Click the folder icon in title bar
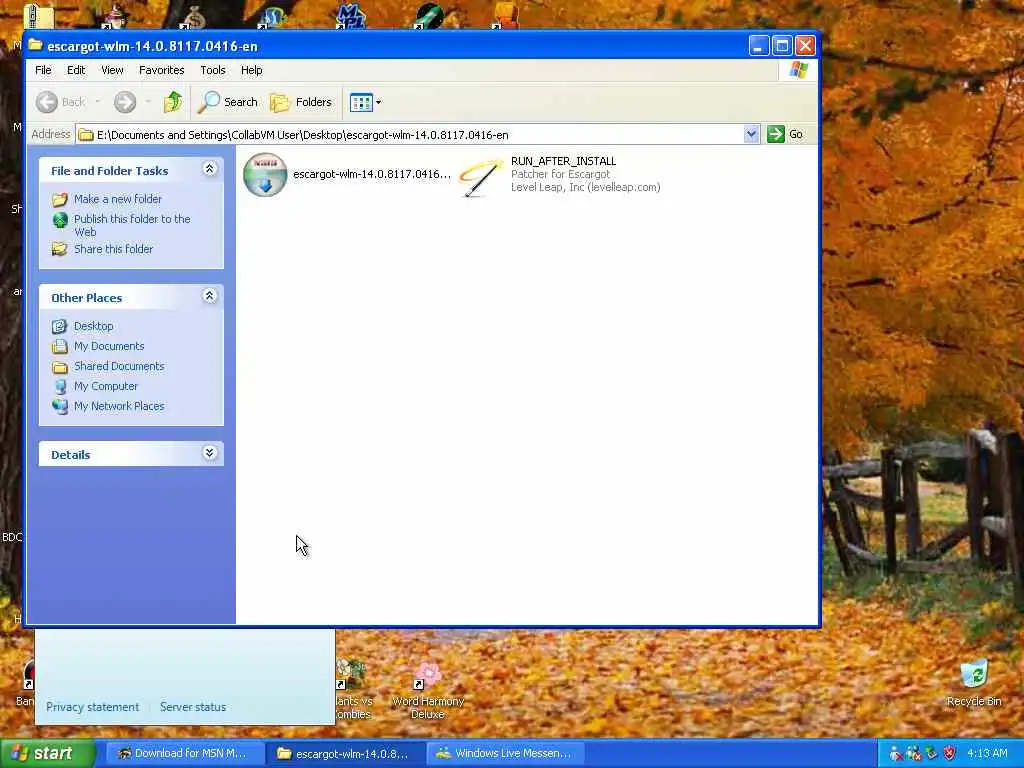Viewport: 1024px width, 768px height. pyautogui.click(x=35, y=46)
